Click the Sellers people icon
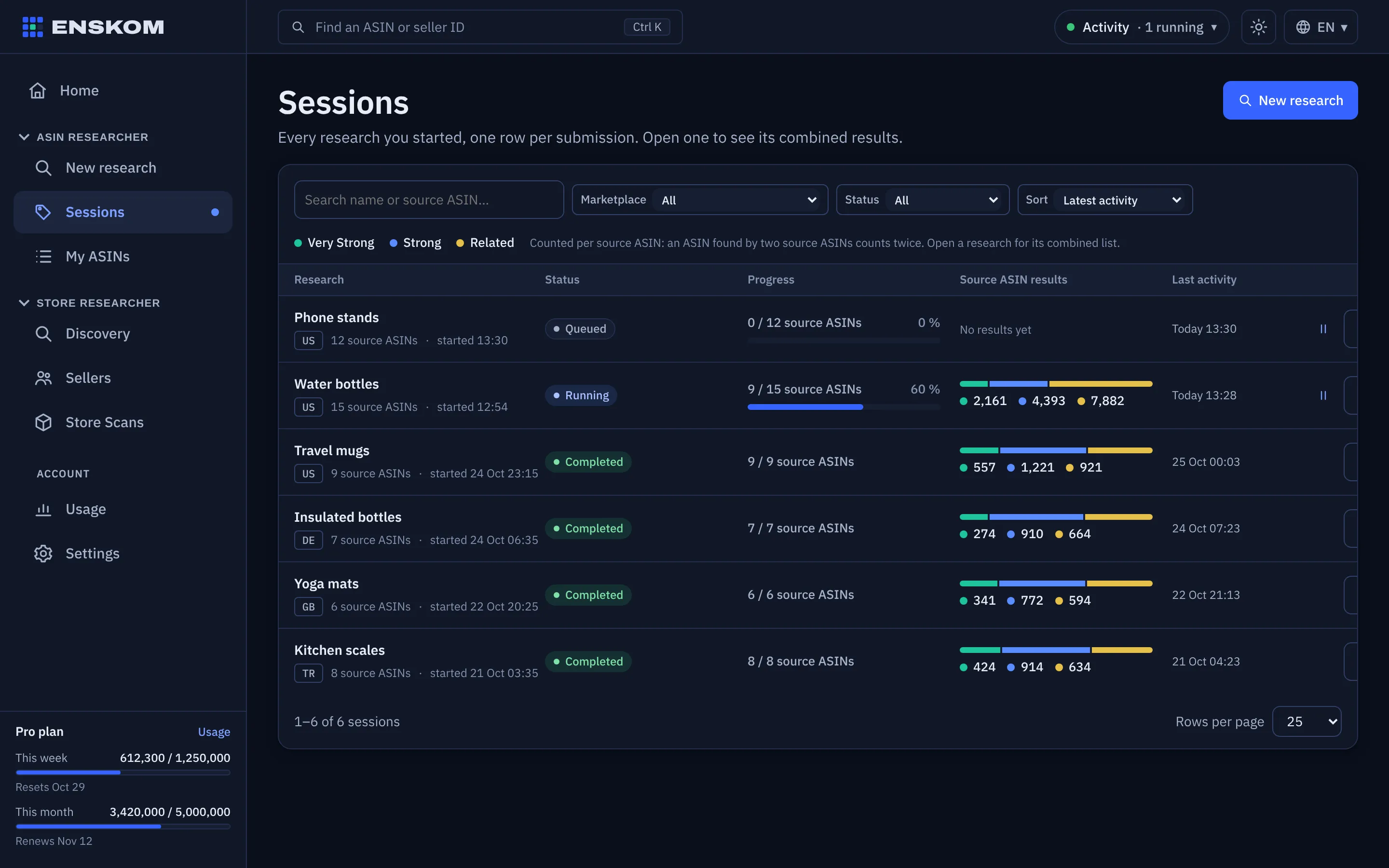 [43, 378]
